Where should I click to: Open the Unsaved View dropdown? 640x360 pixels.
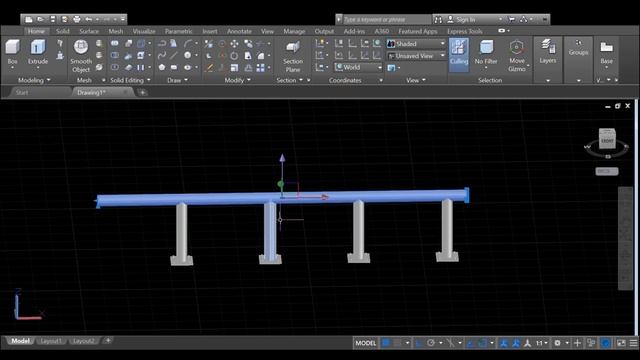pos(416,56)
